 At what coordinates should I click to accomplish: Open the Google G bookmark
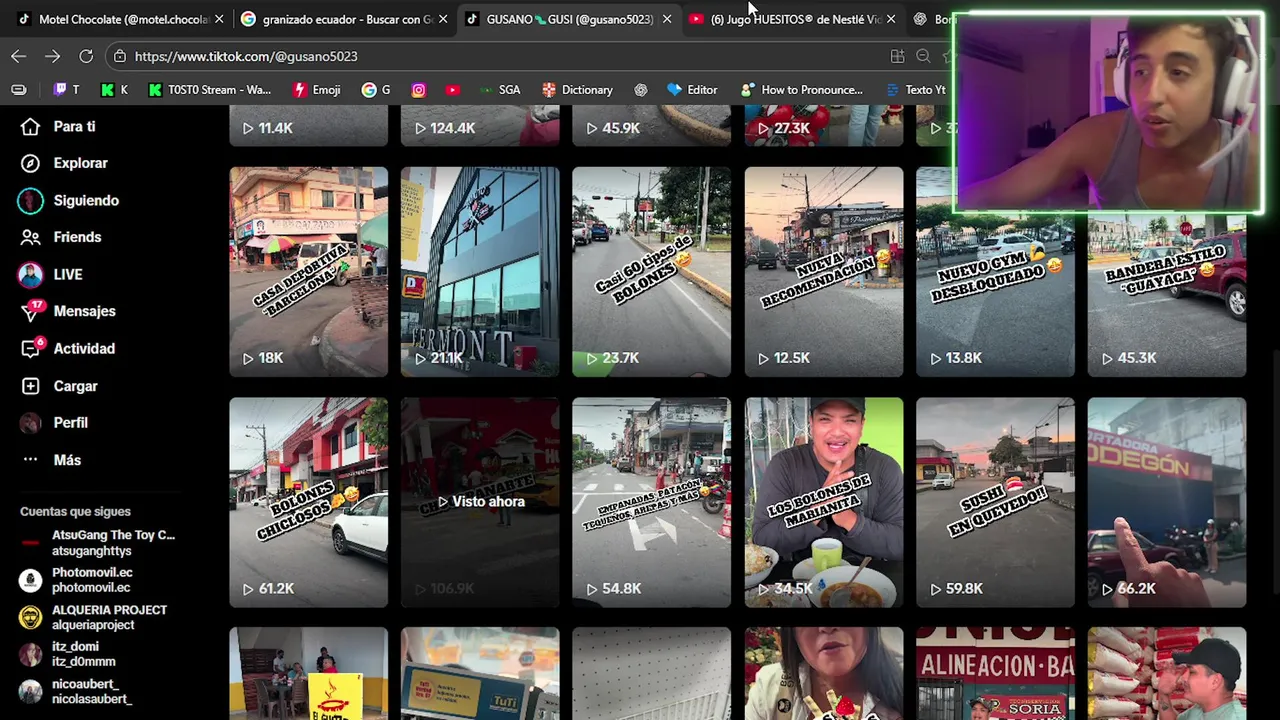(x=377, y=90)
